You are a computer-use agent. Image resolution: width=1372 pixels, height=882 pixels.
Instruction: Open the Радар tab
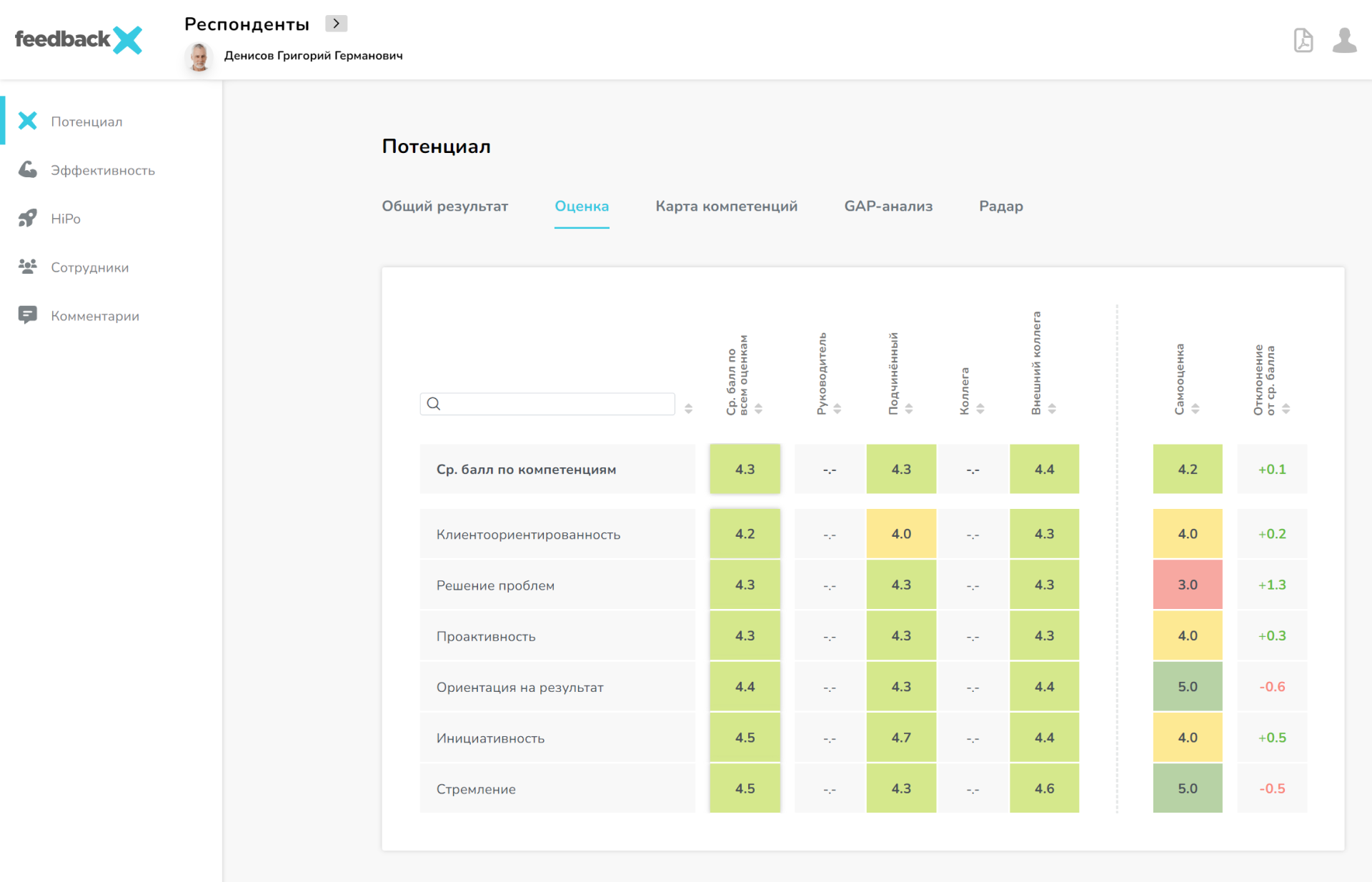click(x=1000, y=207)
